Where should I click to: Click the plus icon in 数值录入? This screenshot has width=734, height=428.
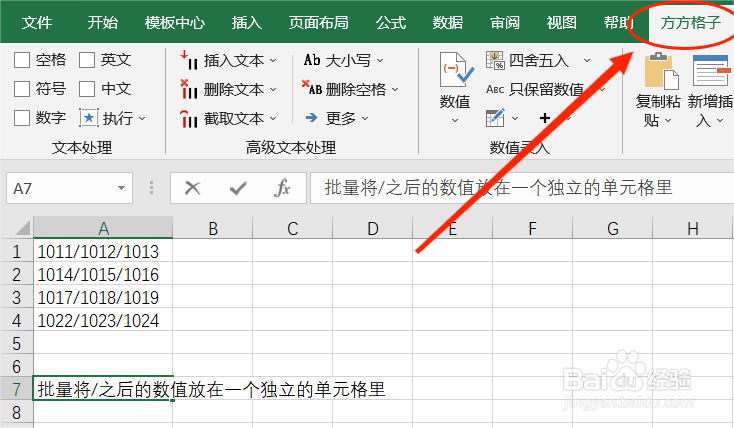tap(544, 118)
